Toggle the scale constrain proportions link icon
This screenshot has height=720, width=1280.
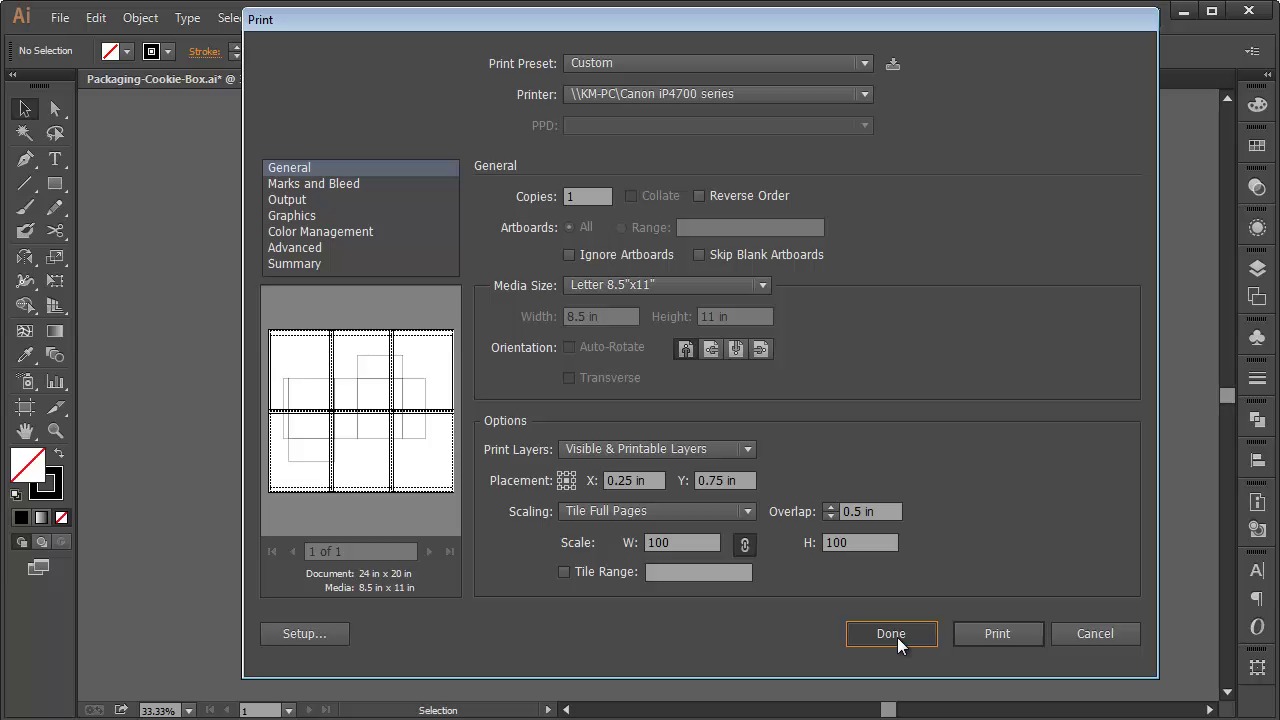[744, 544]
